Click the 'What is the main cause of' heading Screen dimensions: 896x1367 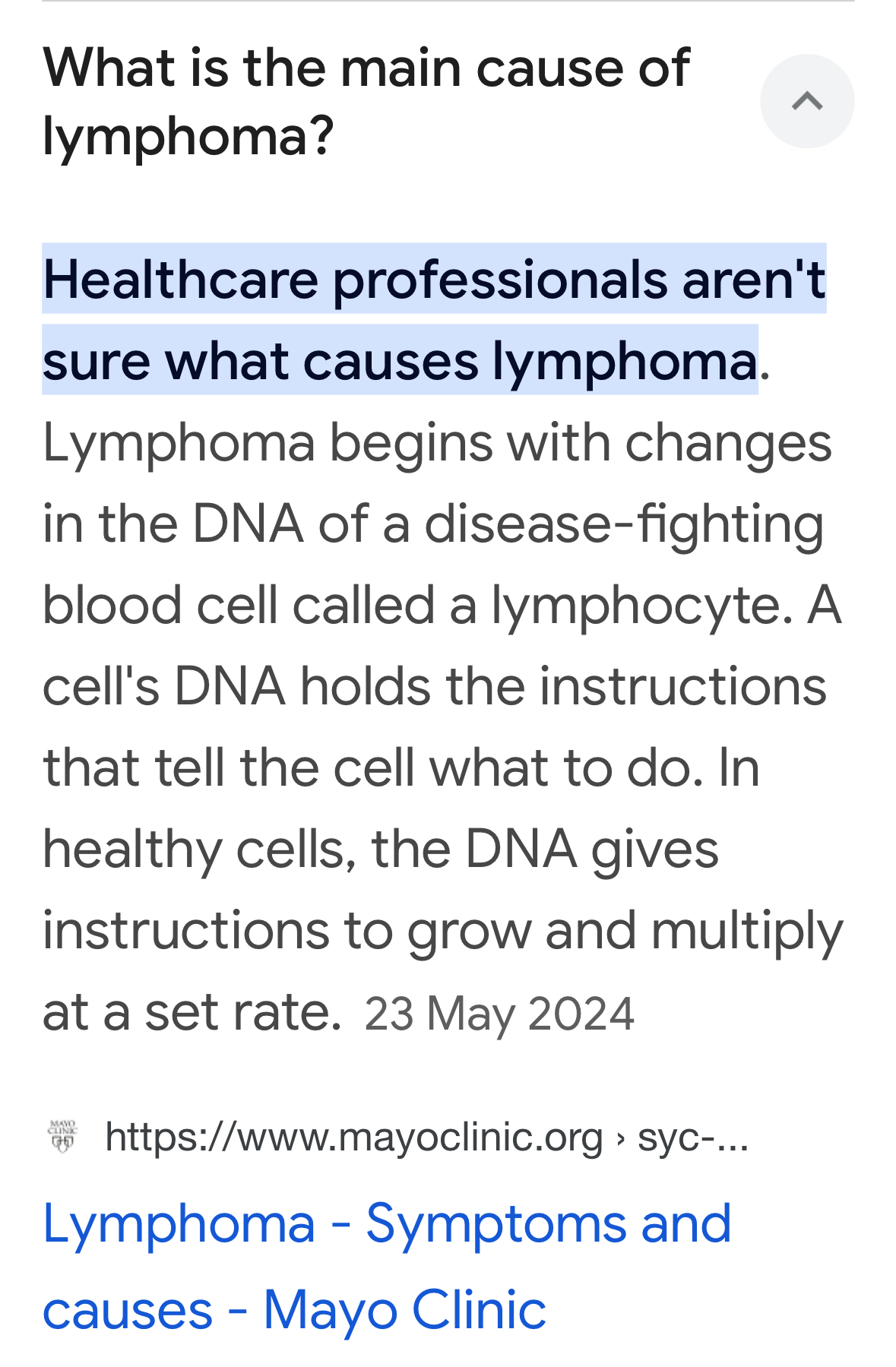[366, 68]
